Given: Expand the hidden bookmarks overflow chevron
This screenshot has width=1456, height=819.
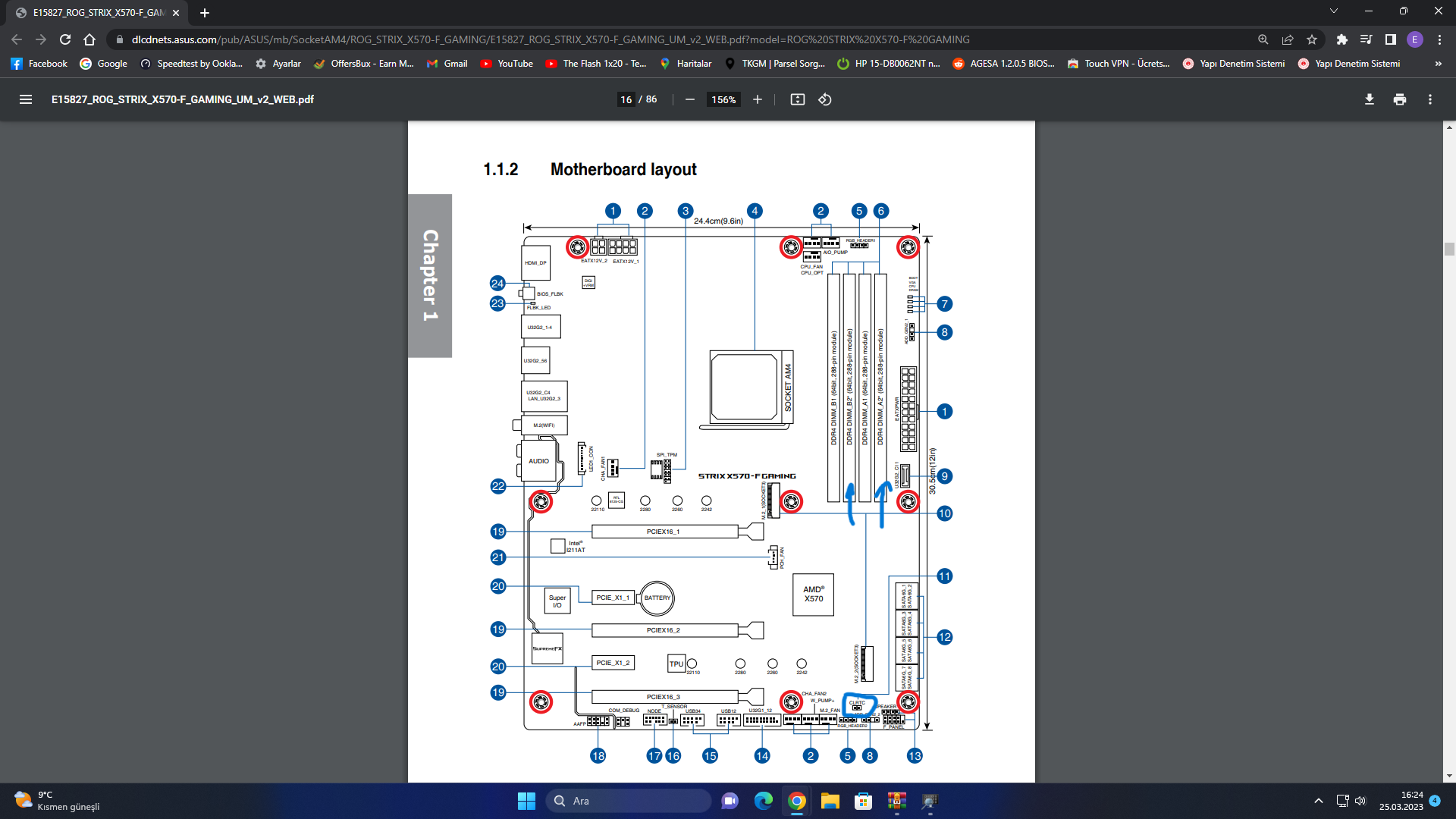Looking at the screenshot, I should [1438, 64].
